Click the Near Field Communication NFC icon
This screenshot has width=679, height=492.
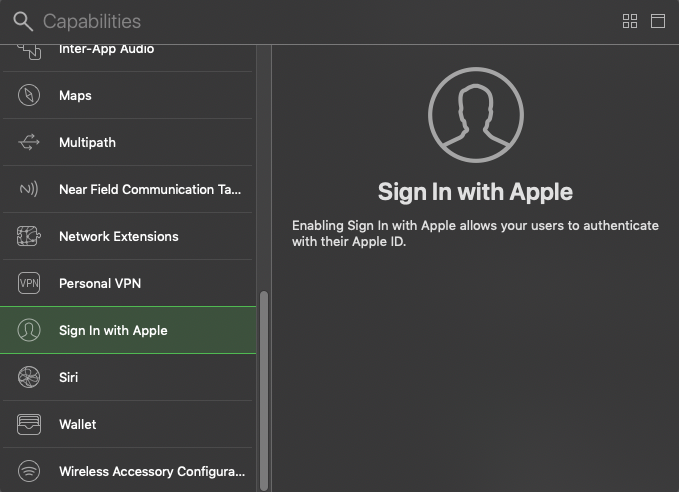coord(29,190)
